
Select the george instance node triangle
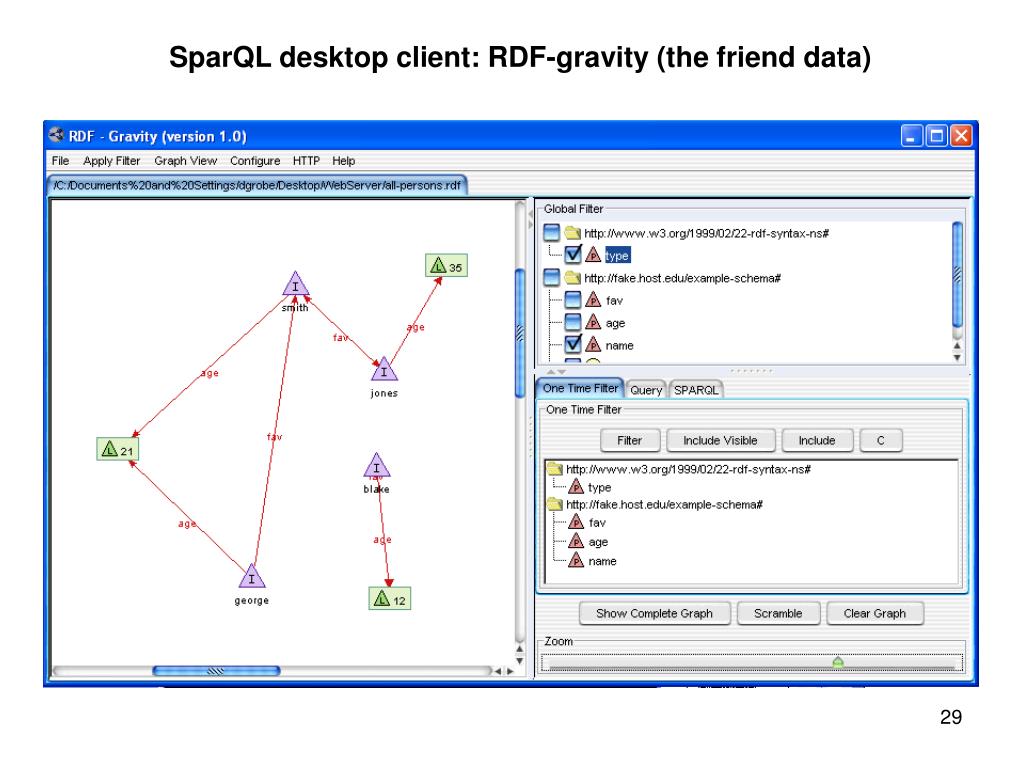tap(251, 577)
